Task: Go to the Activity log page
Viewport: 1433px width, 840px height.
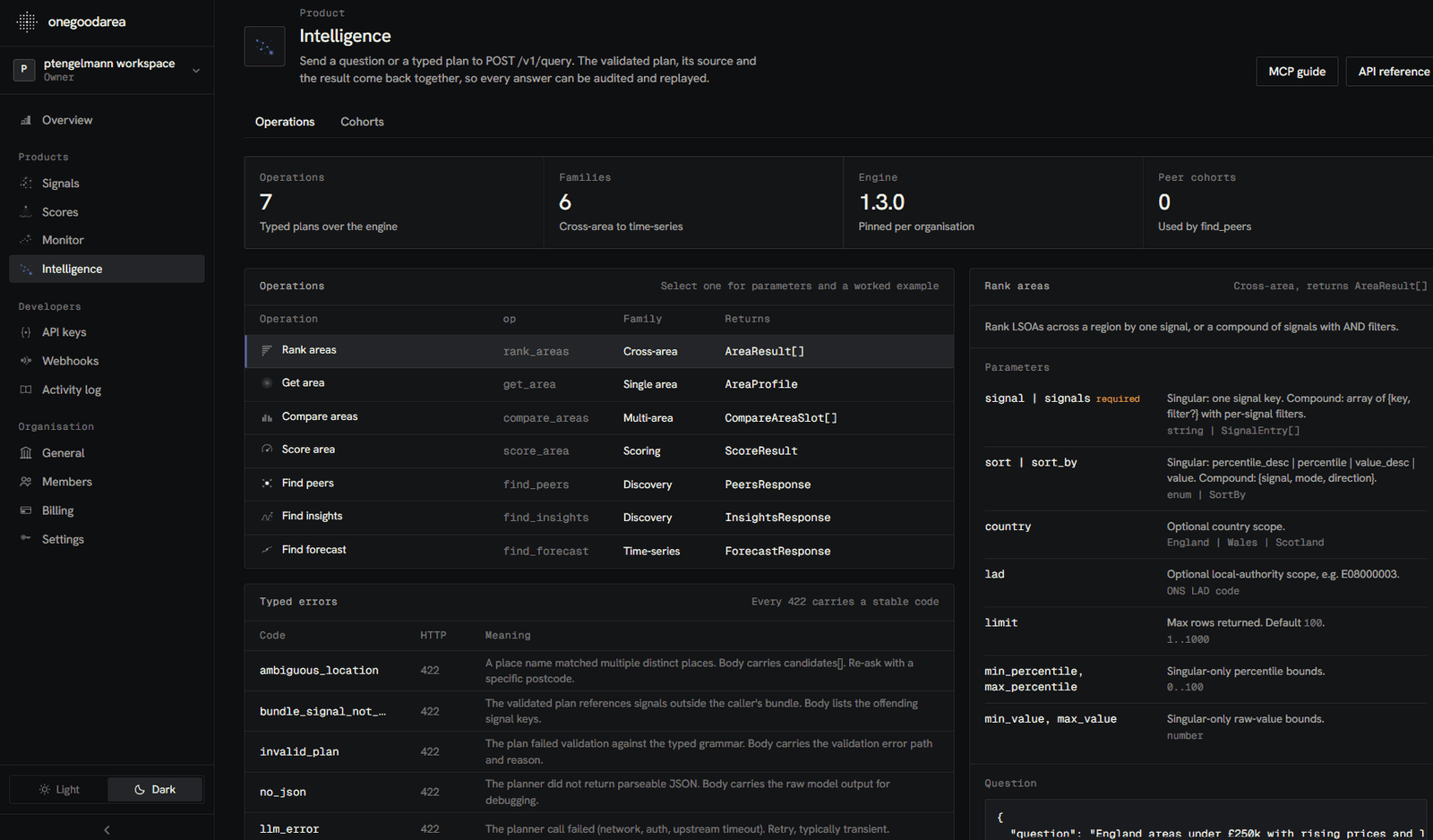Action: pyautogui.click(x=107, y=390)
